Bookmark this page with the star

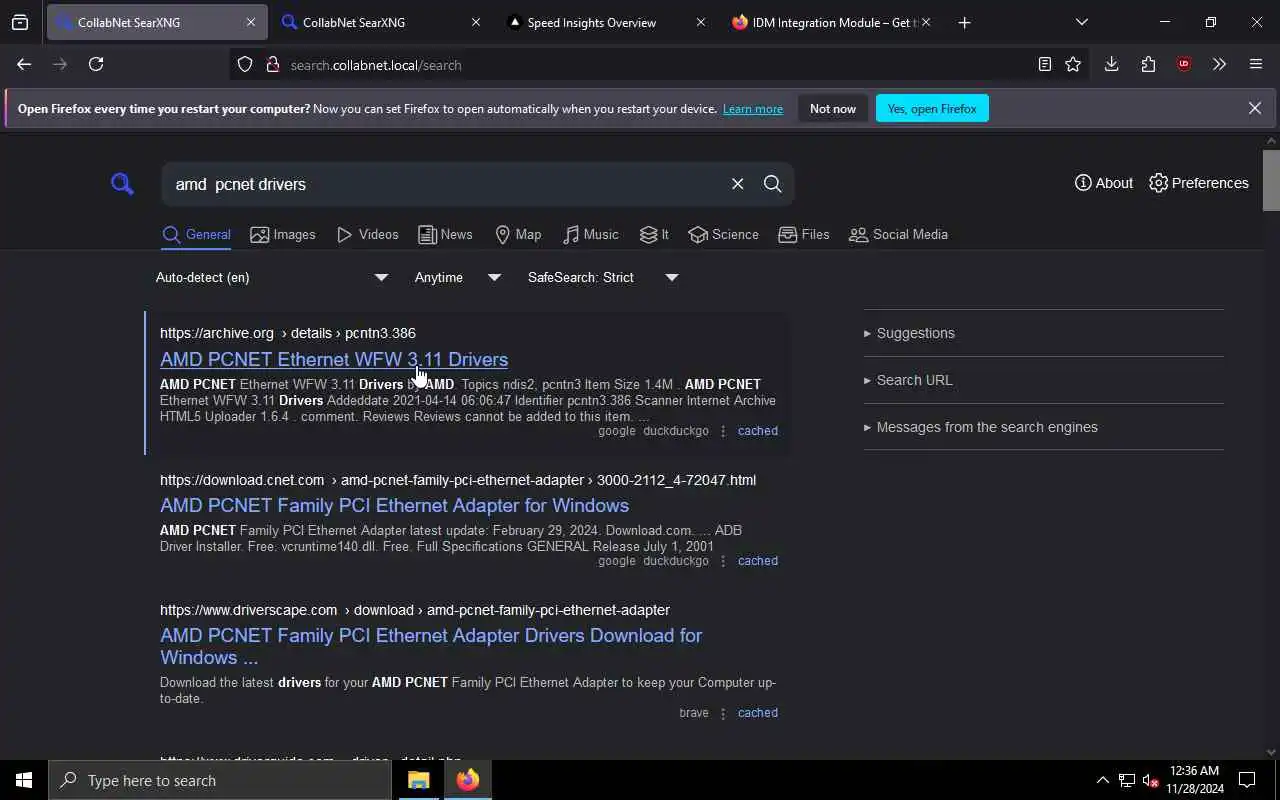[1073, 64]
